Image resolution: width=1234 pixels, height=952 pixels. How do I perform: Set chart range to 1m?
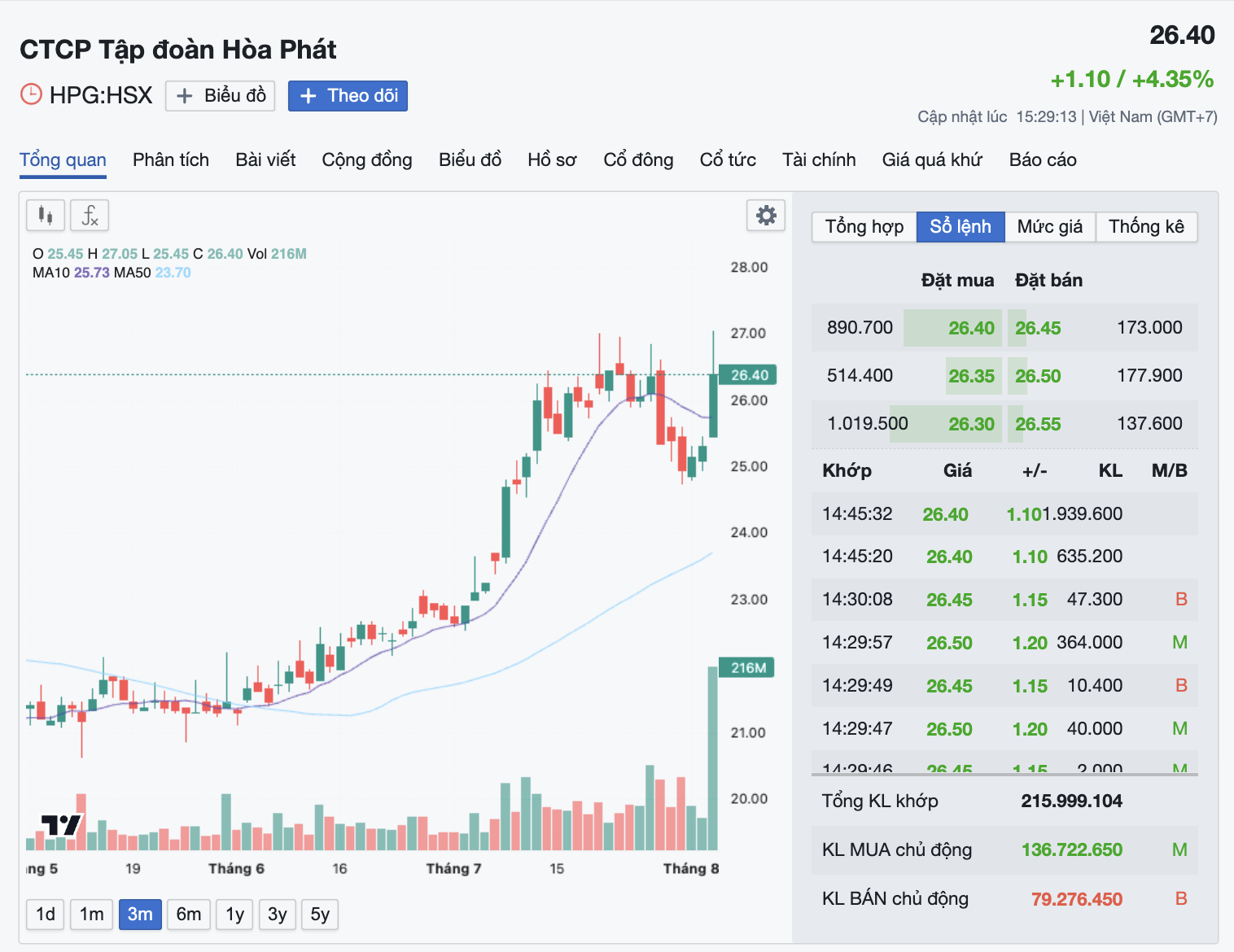coord(92,915)
